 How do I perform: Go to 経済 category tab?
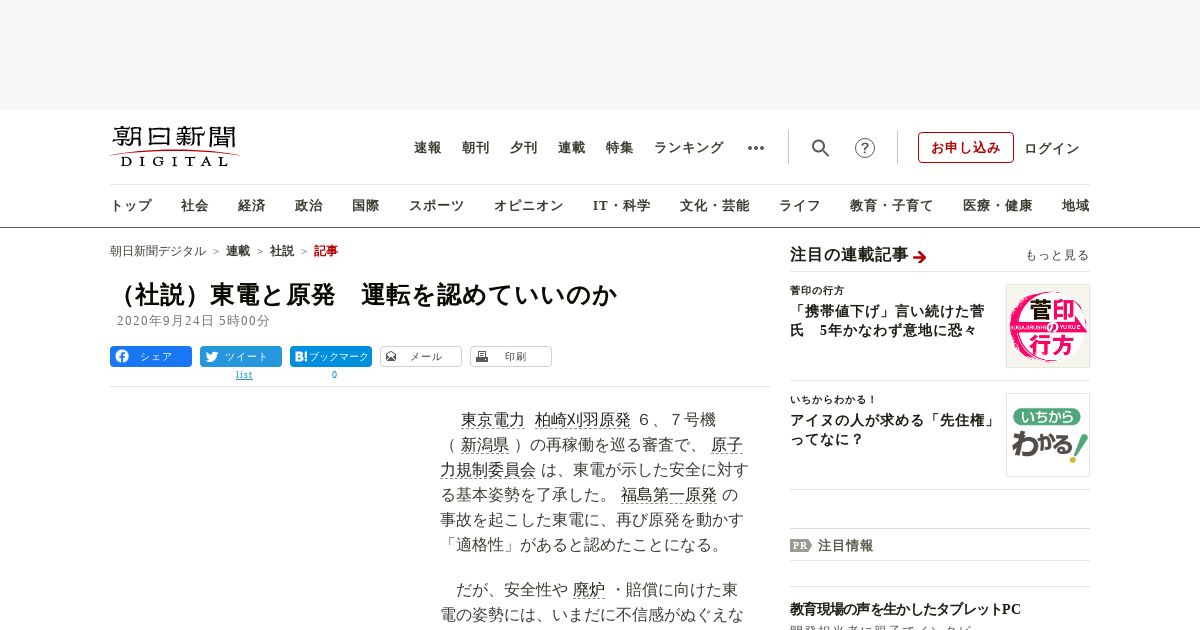pyautogui.click(x=252, y=206)
